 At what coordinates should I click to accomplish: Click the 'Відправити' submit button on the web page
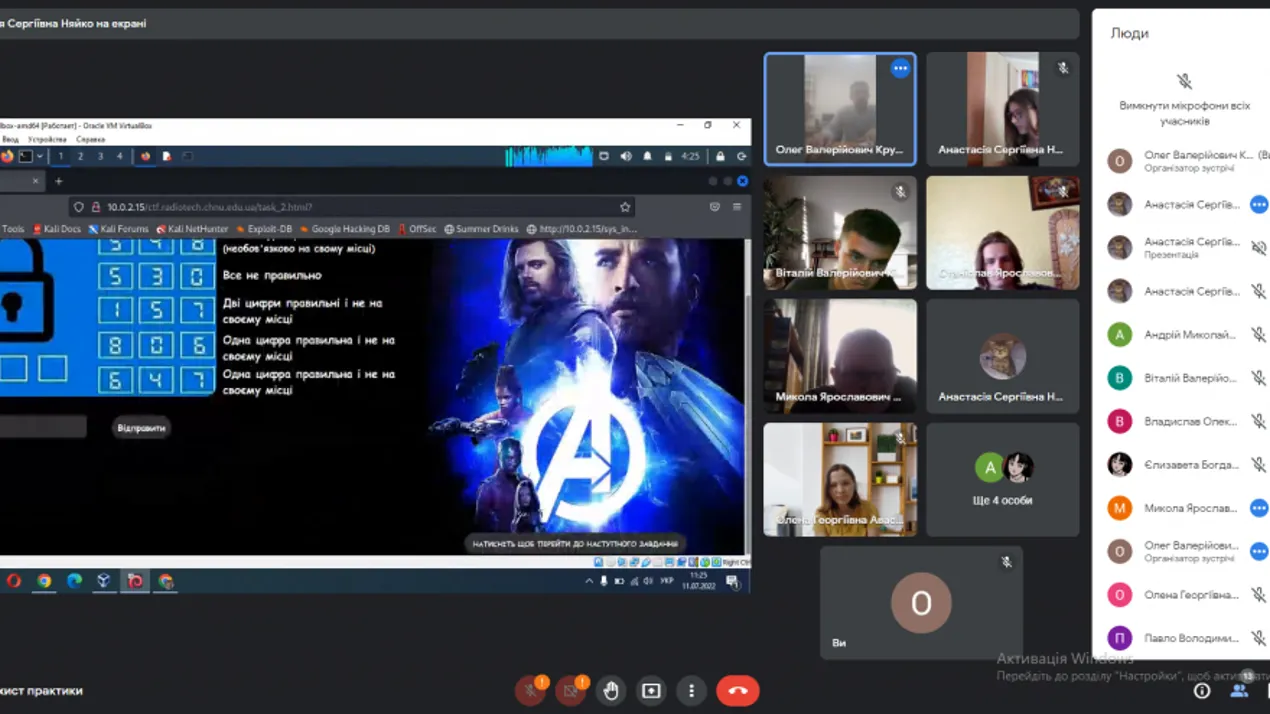[141, 428]
